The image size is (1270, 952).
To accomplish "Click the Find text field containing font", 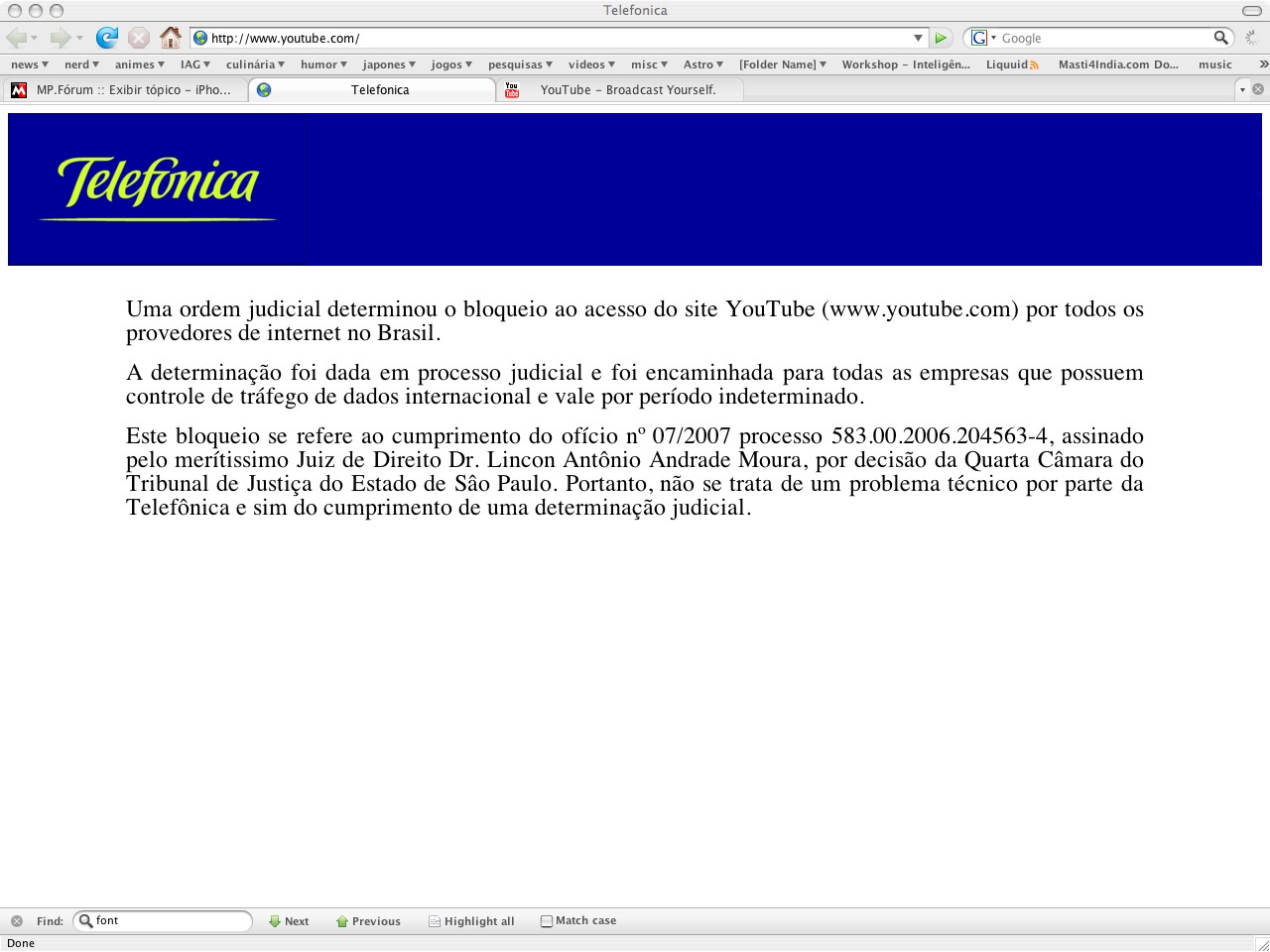I will pyautogui.click(x=163, y=921).
